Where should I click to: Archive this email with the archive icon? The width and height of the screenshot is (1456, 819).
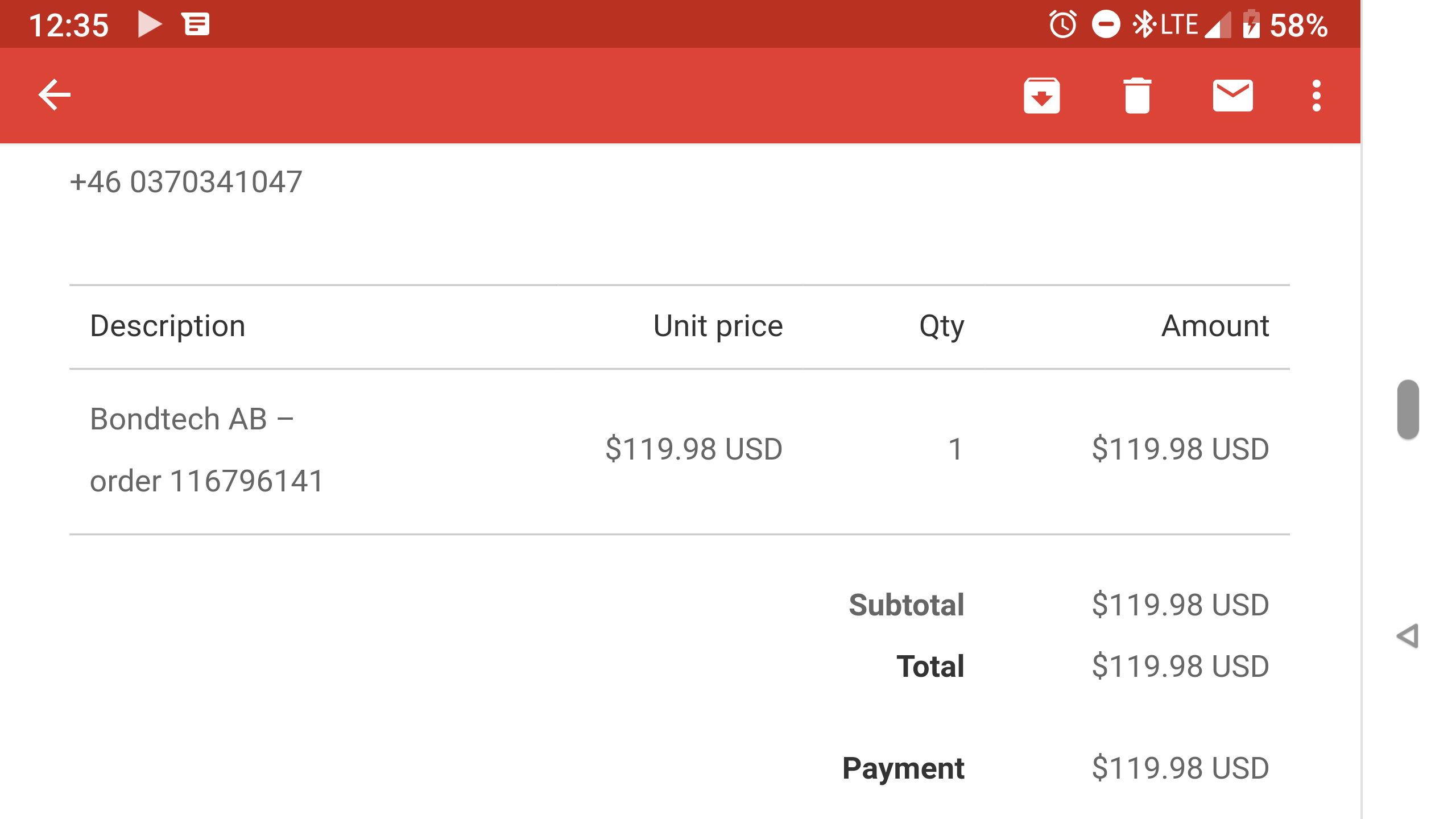pos(1041,96)
